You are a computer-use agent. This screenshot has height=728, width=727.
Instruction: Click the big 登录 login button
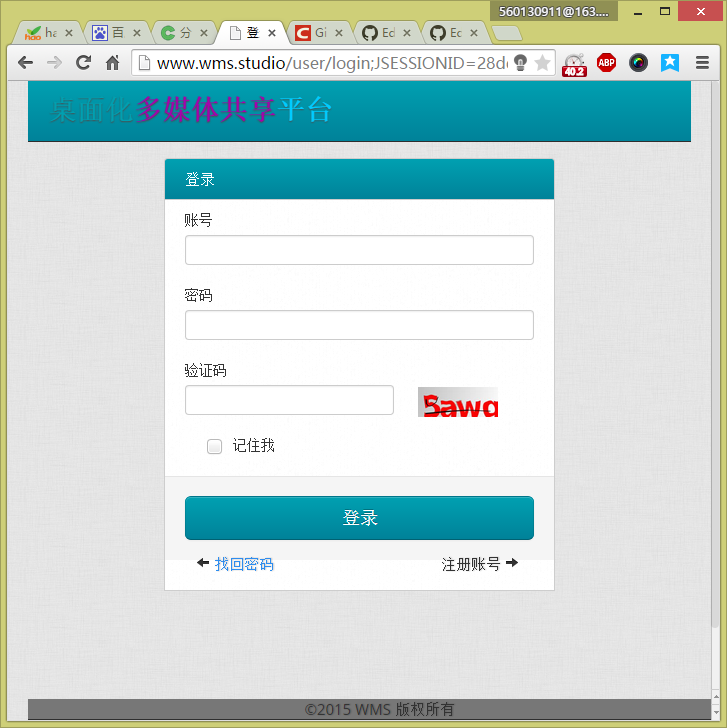click(x=359, y=518)
